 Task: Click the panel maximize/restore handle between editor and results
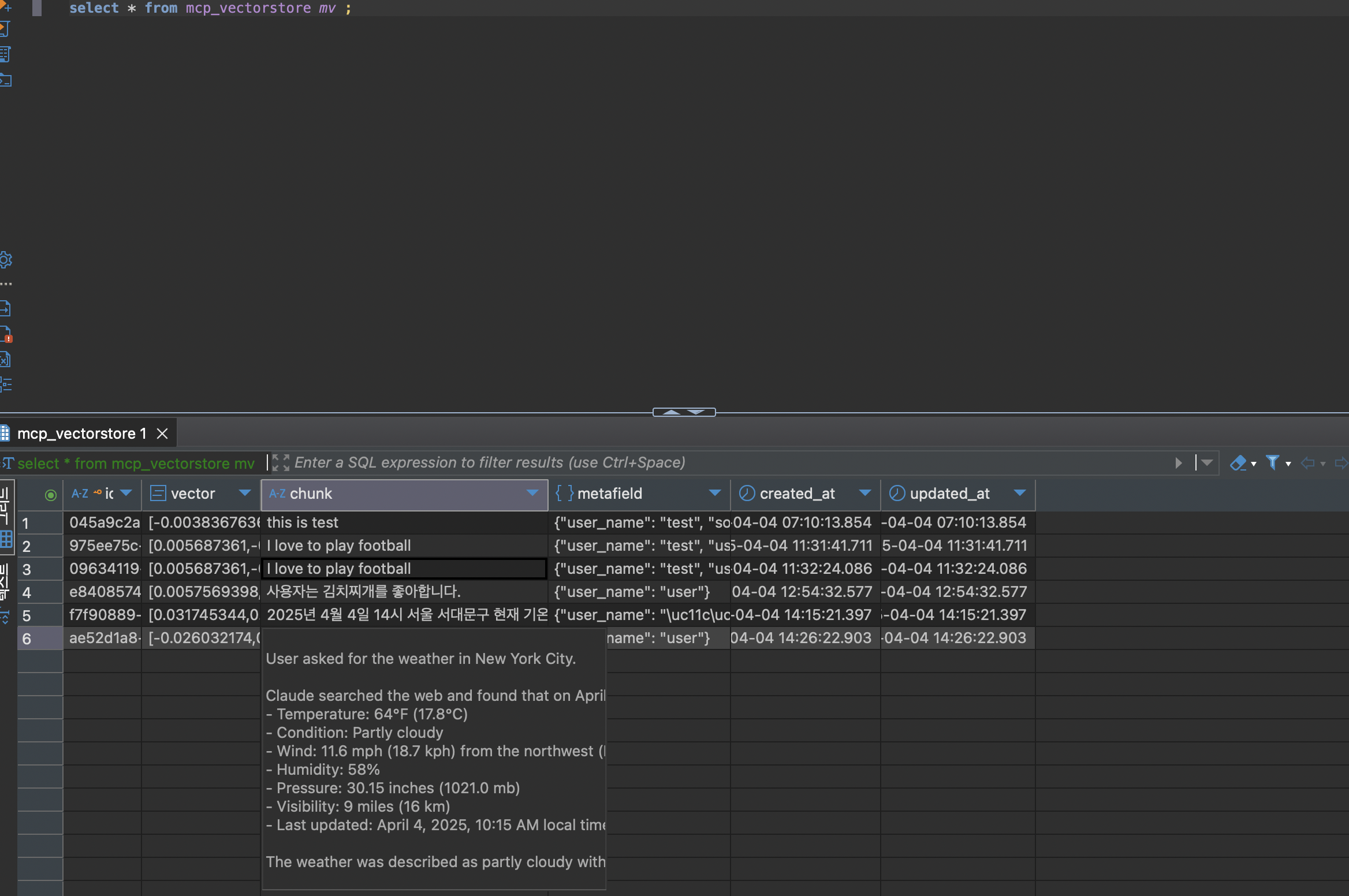[x=684, y=412]
